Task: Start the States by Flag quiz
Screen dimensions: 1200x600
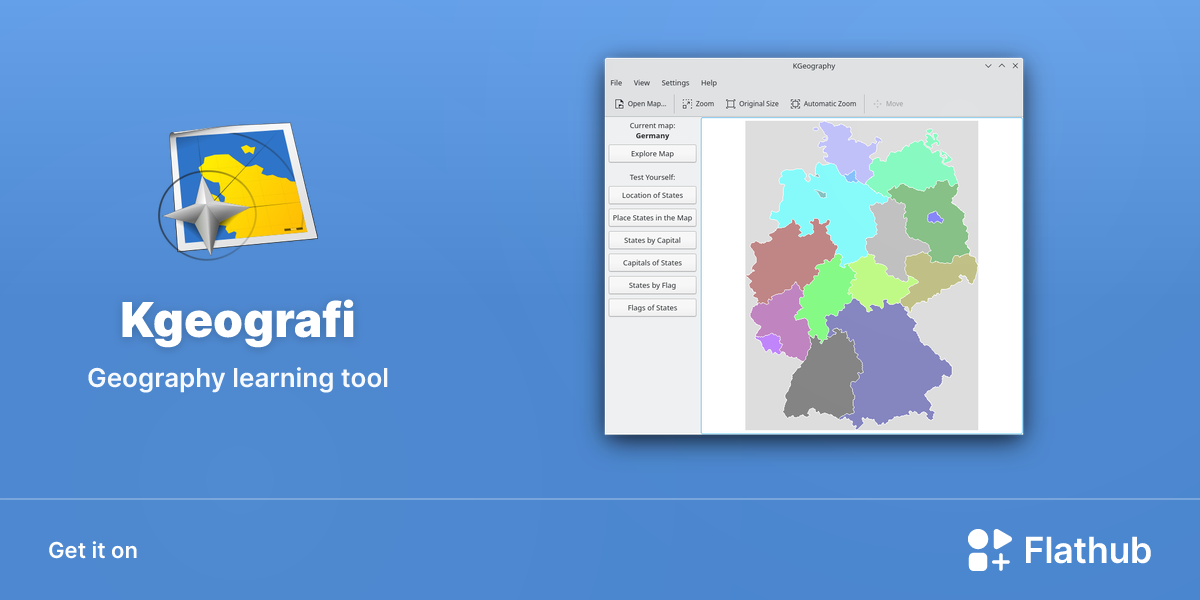Action: point(652,285)
